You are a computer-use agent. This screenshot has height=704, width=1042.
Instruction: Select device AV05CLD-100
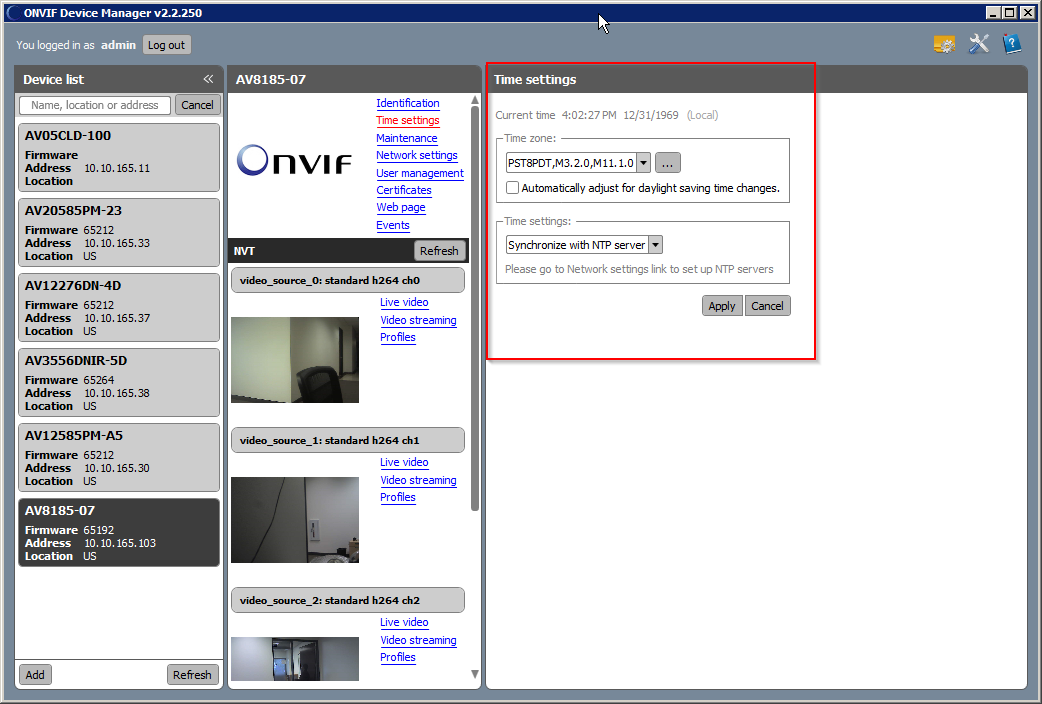click(x=119, y=158)
